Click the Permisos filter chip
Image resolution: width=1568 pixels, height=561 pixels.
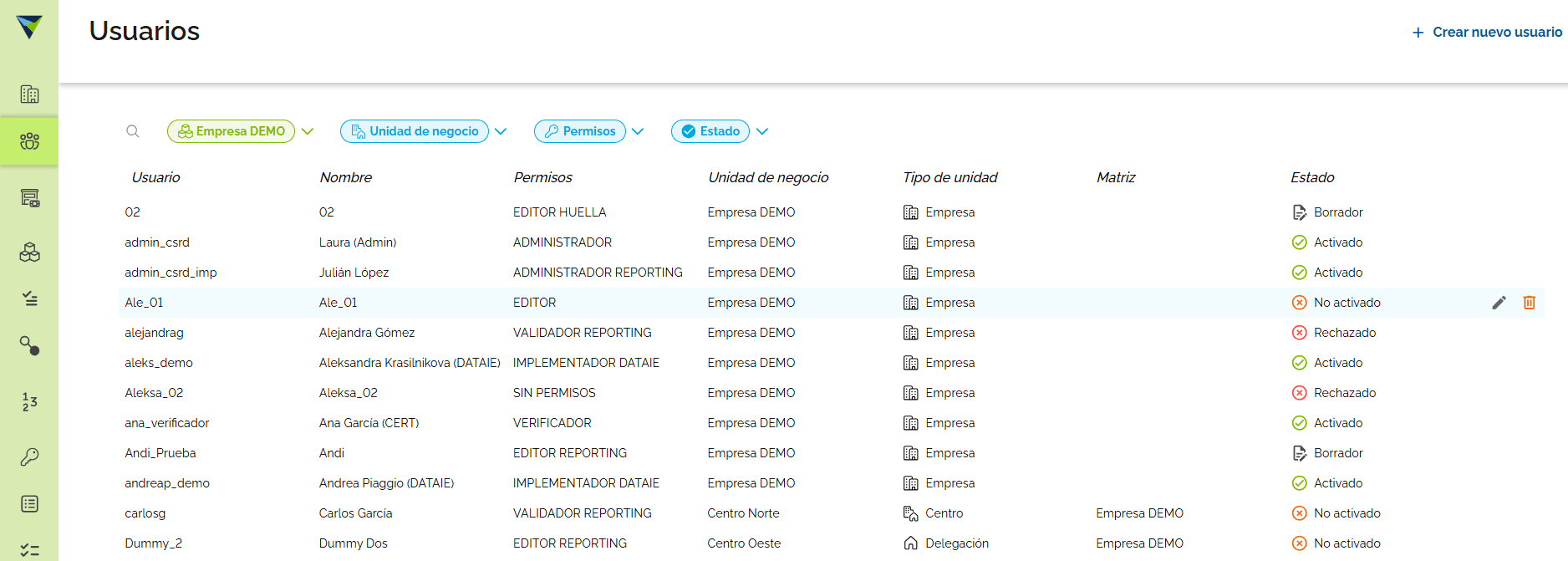pos(580,131)
